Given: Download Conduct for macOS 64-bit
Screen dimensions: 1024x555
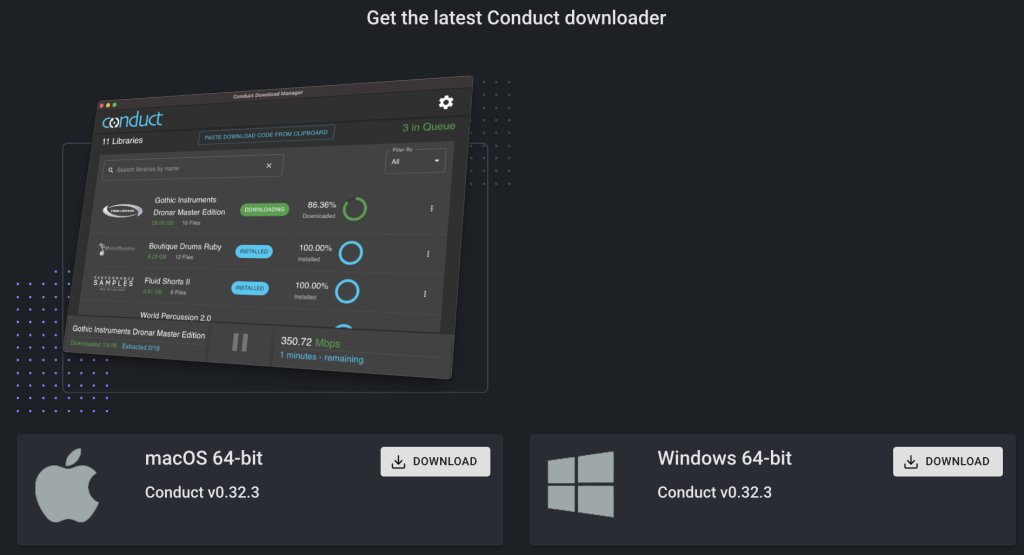Looking at the screenshot, I should pyautogui.click(x=435, y=462).
